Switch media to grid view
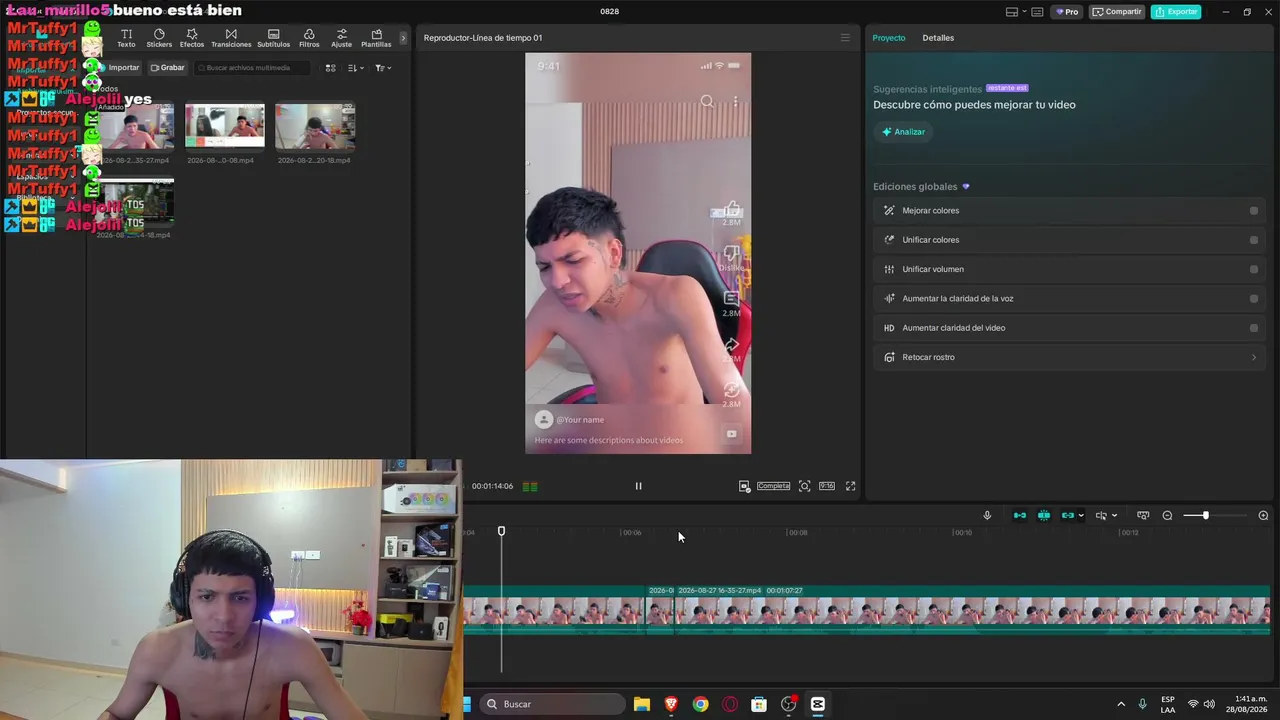Screen dimensions: 1280x720 [331, 68]
